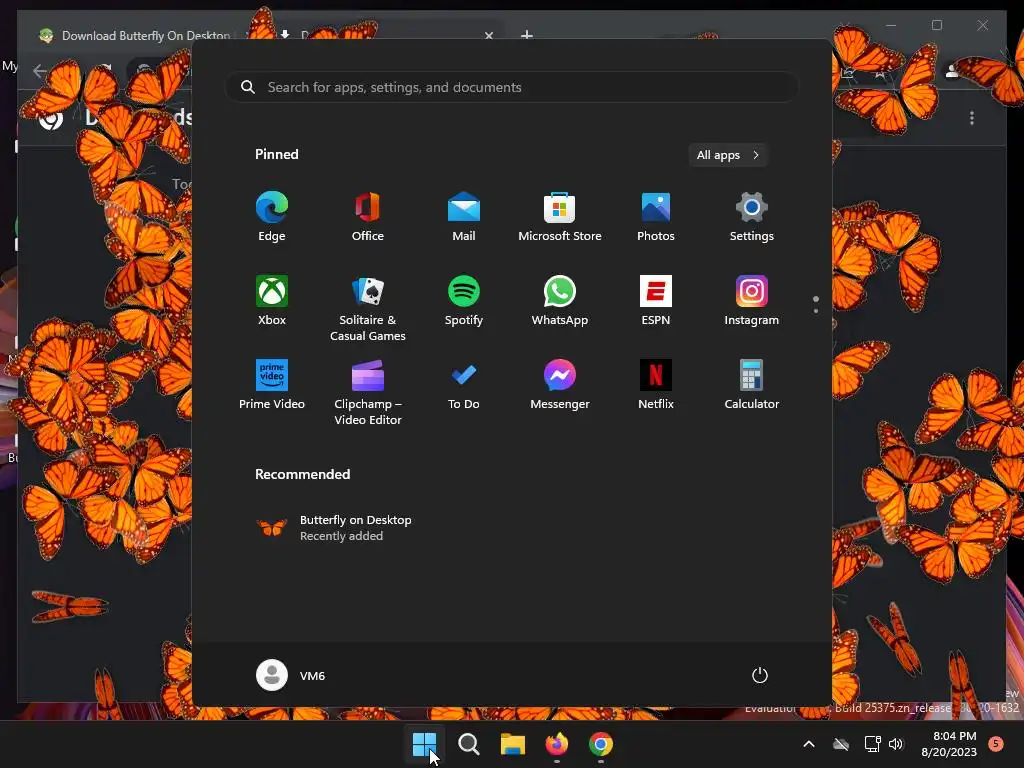Open the Calculator app

coord(752,385)
